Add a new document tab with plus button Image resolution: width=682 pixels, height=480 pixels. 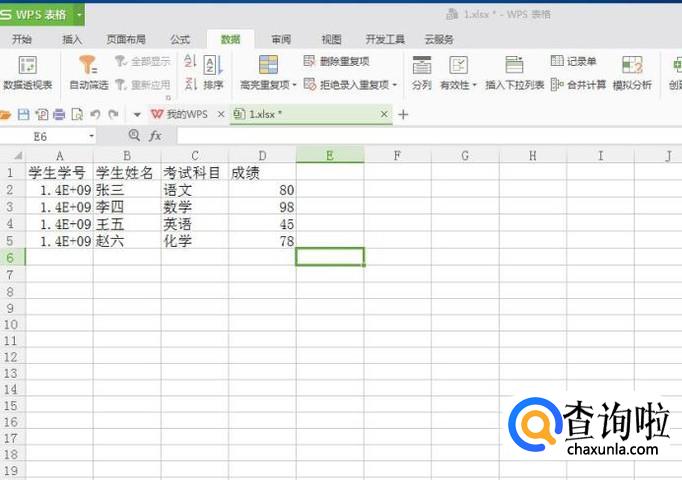(403, 115)
